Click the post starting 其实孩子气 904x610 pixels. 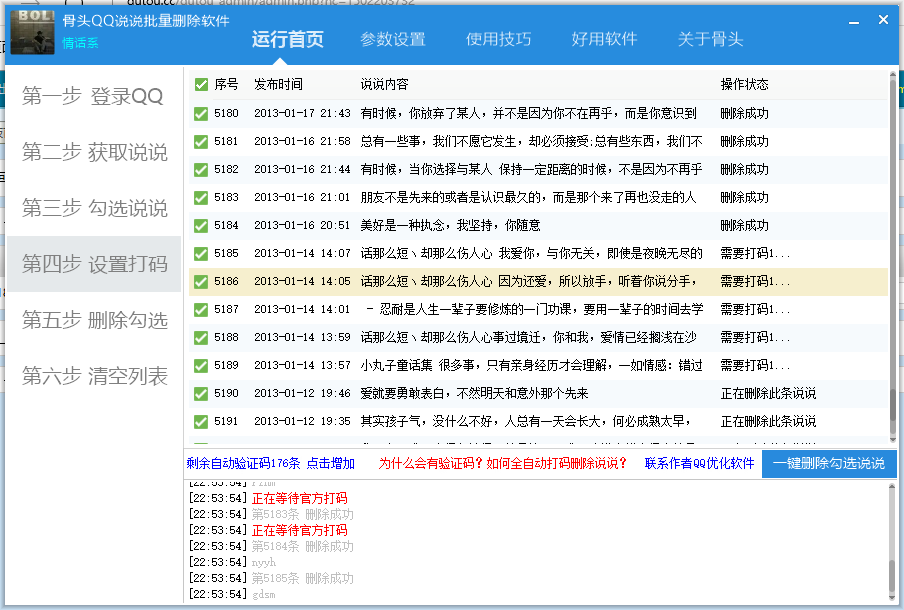tap(525, 421)
